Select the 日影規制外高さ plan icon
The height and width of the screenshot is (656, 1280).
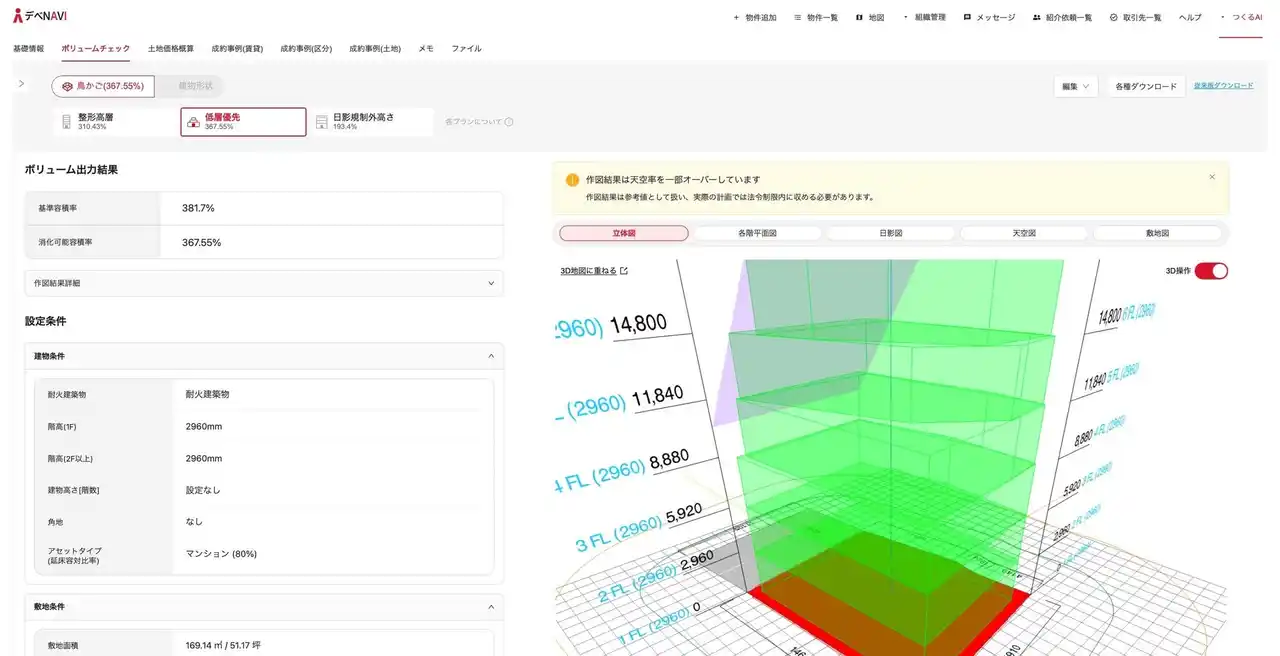tap(322, 121)
